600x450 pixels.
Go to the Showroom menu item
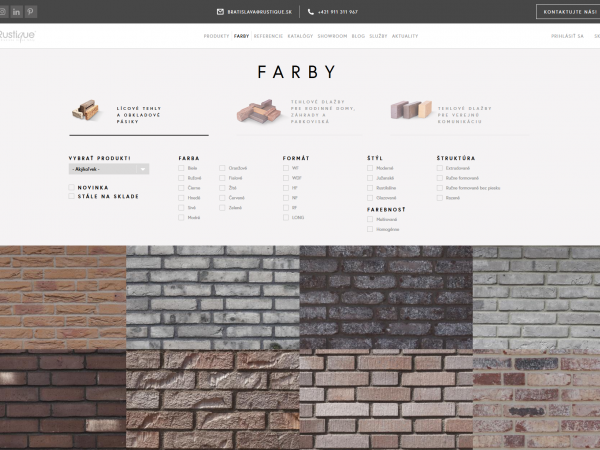pyautogui.click(x=332, y=35)
